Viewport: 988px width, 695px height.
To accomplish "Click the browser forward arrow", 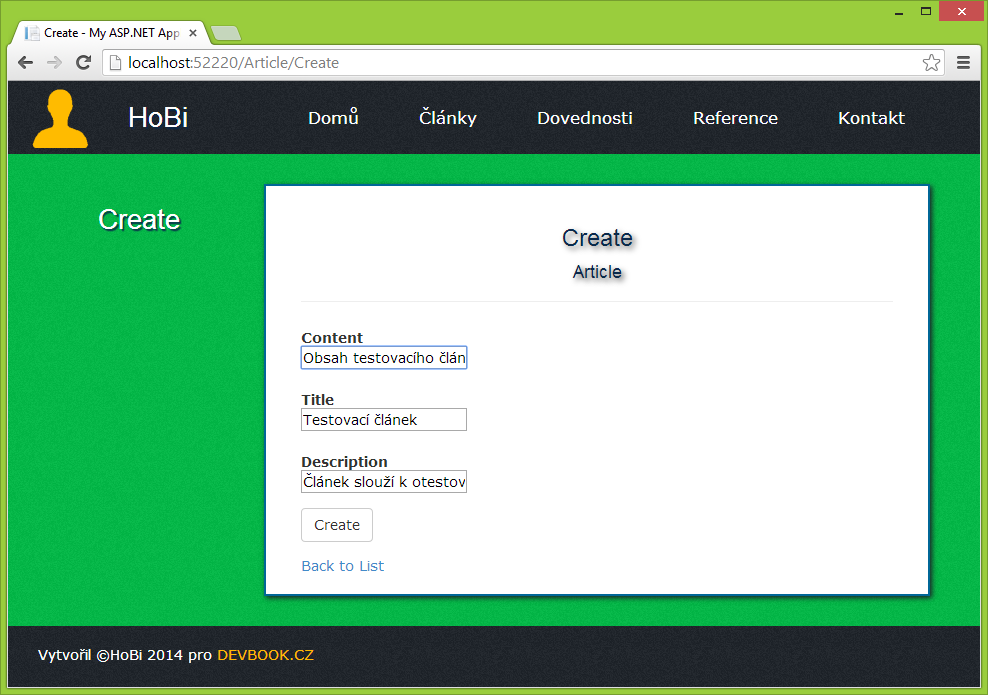I will 54,62.
